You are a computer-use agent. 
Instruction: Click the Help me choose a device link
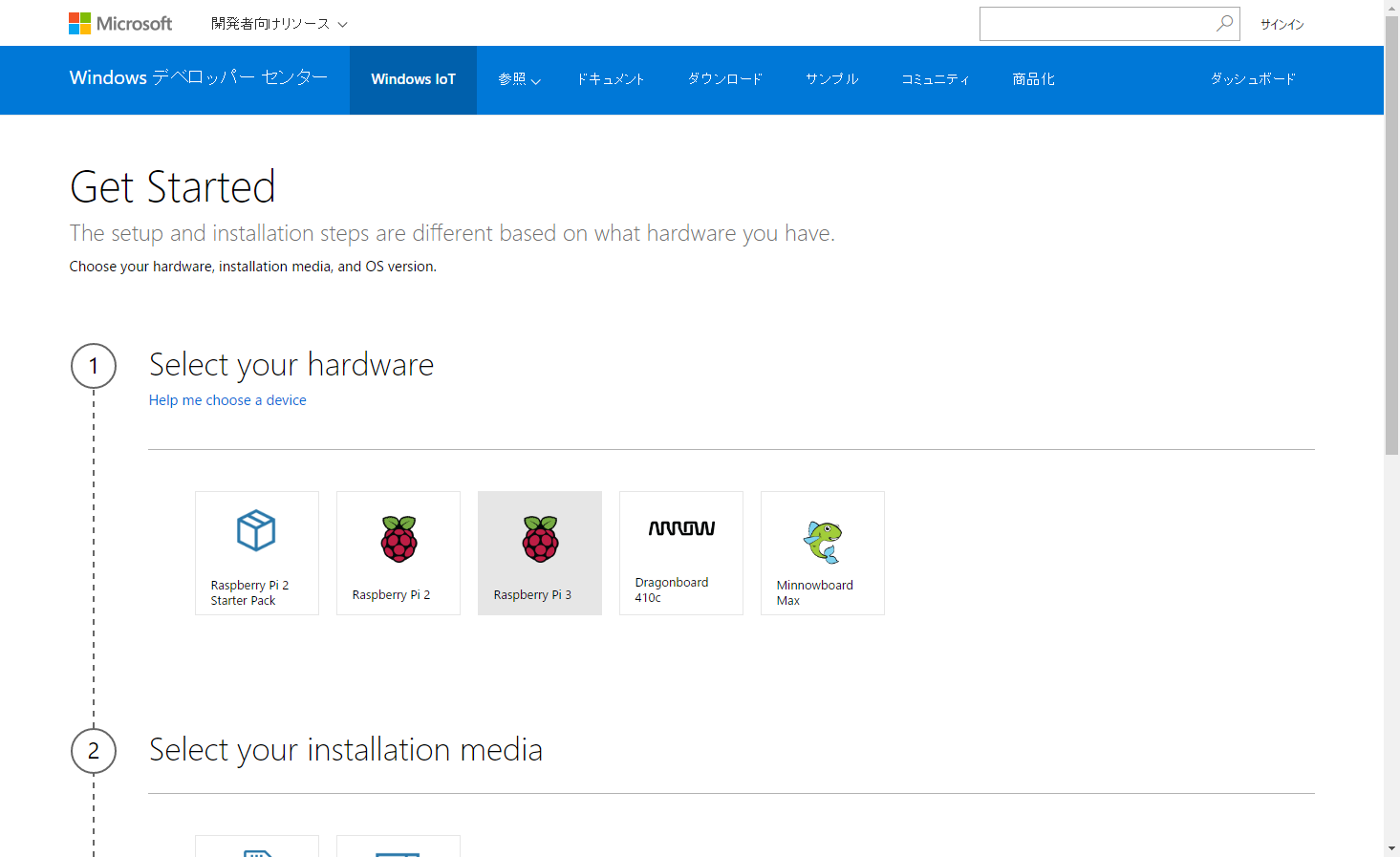click(227, 400)
